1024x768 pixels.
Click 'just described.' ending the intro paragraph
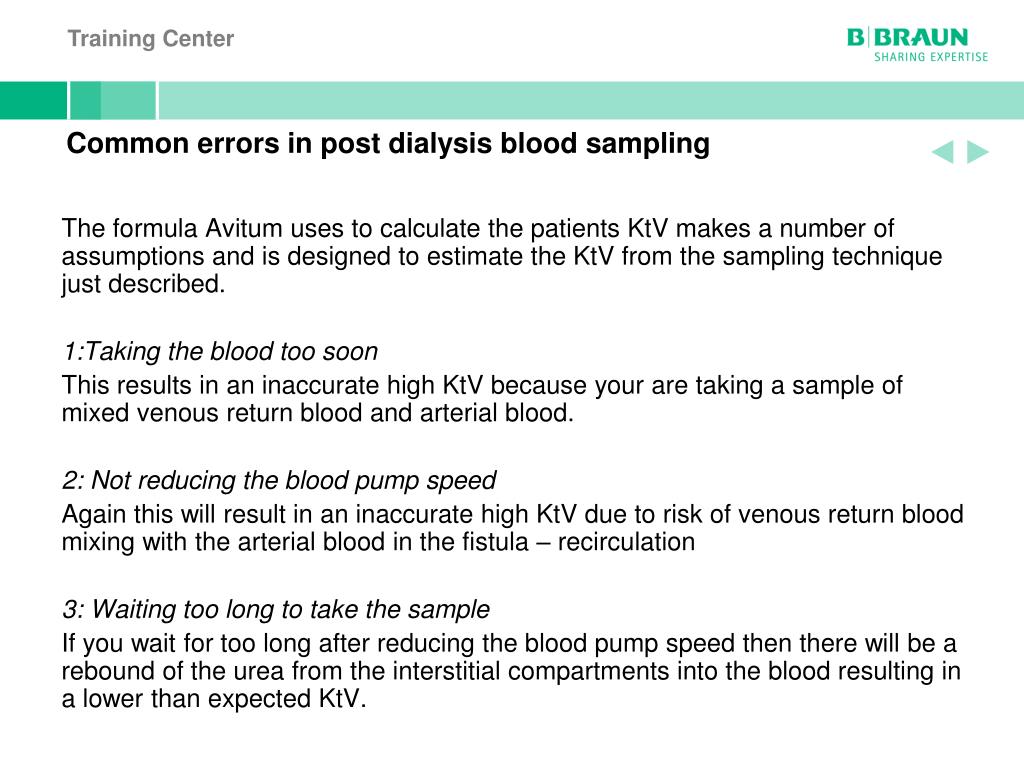tap(143, 285)
